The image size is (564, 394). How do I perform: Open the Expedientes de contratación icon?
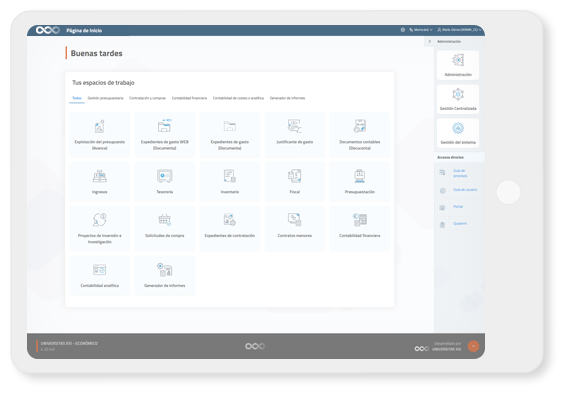click(x=229, y=219)
